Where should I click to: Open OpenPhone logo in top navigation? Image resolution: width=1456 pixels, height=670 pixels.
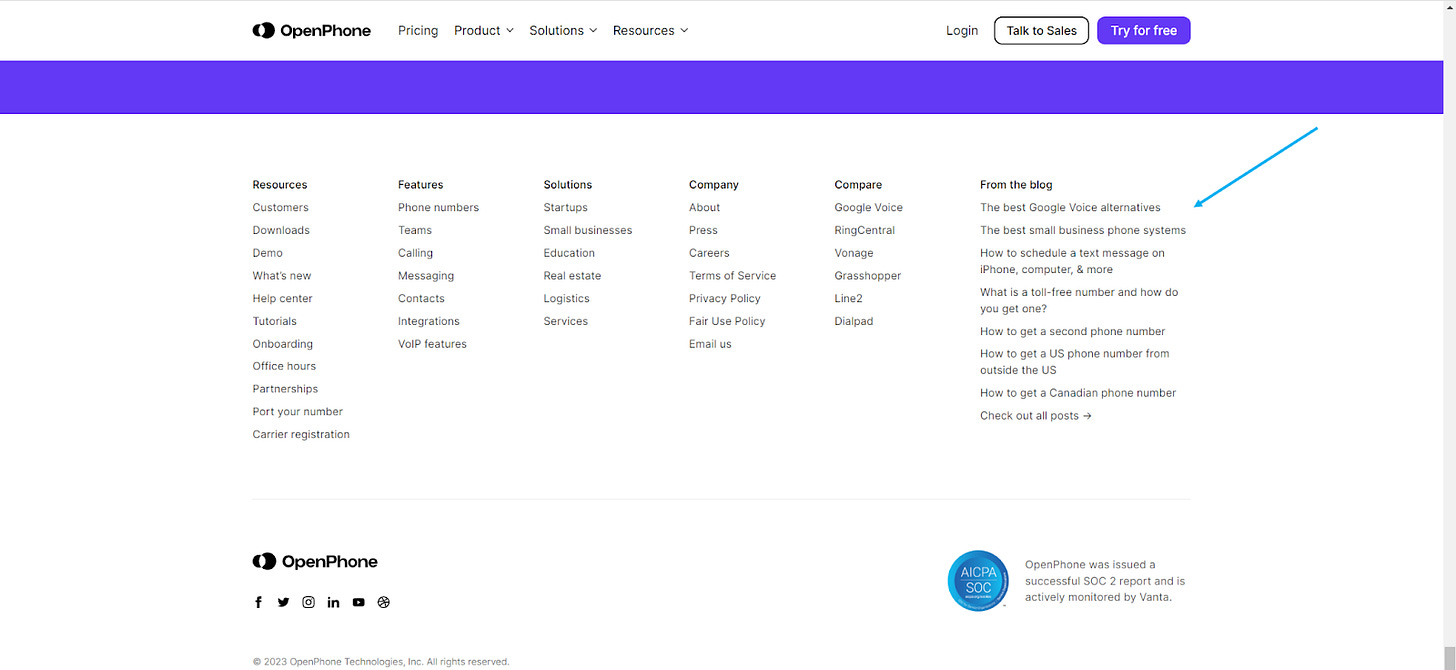pyautogui.click(x=311, y=31)
